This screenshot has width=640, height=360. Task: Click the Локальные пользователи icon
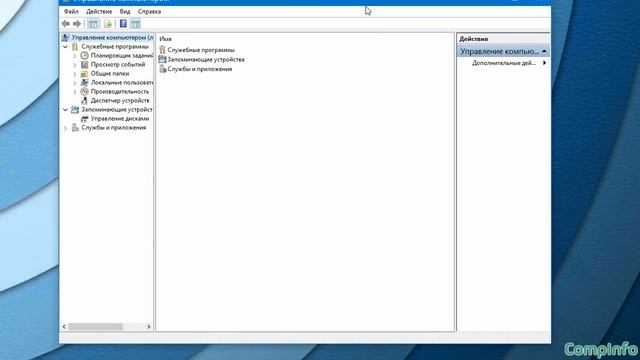(x=84, y=82)
